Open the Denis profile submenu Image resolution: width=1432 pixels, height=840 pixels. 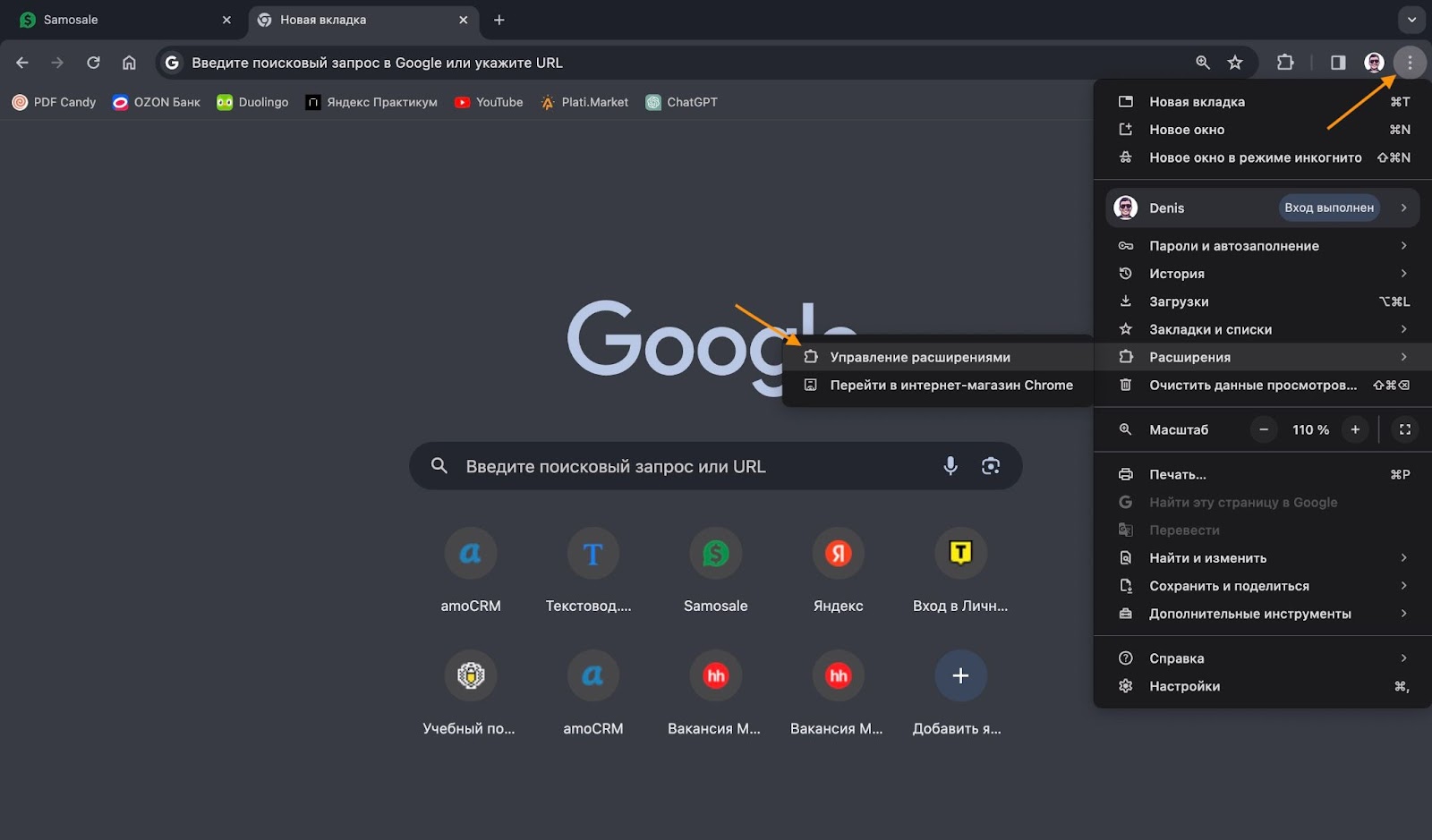(x=1263, y=208)
